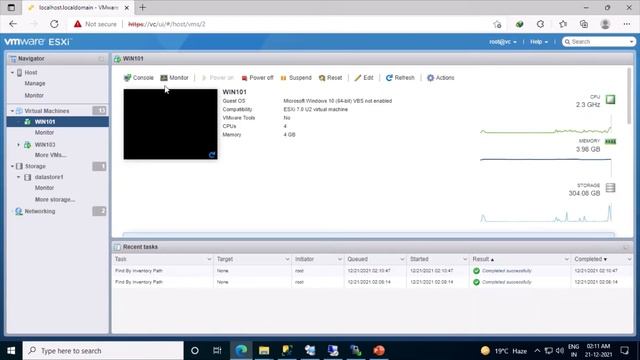Image resolution: width=640 pixels, height=360 pixels.
Task: Open the Actions gear menu
Action: (x=440, y=78)
